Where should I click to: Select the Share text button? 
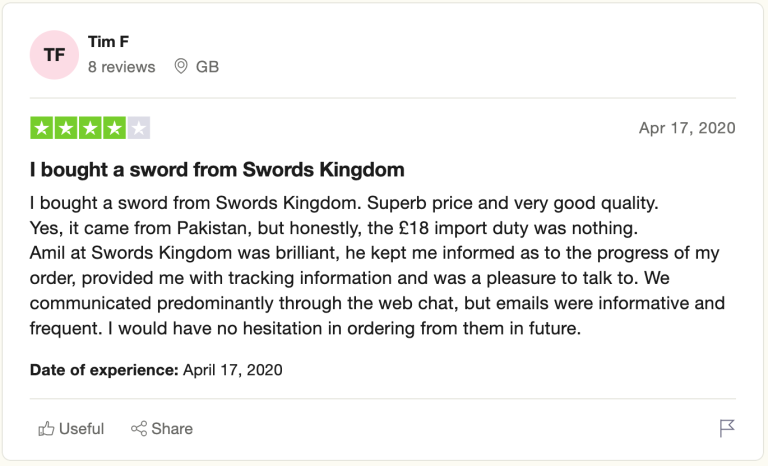click(x=172, y=429)
